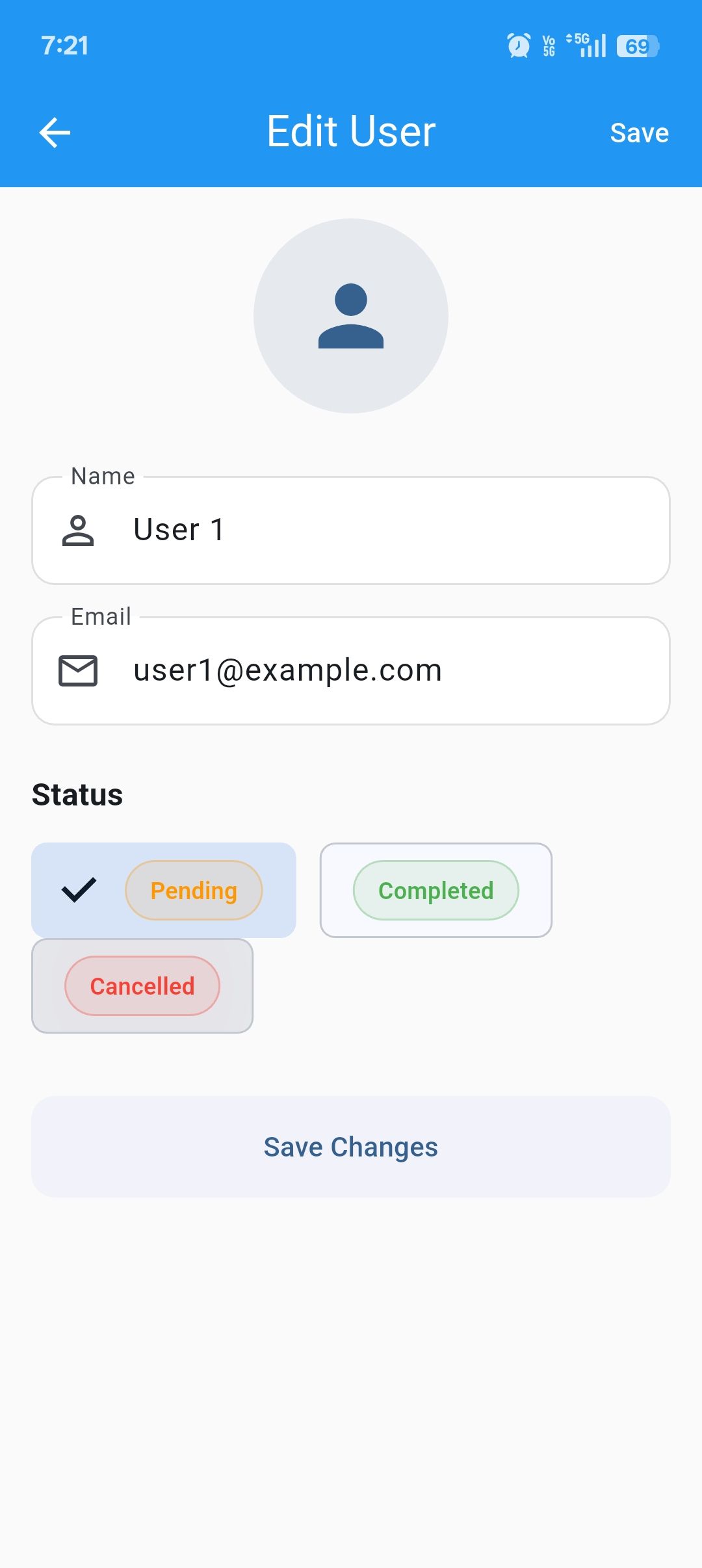Focus the Name input with User 1
The image size is (702, 1568).
pyautogui.click(x=390, y=530)
